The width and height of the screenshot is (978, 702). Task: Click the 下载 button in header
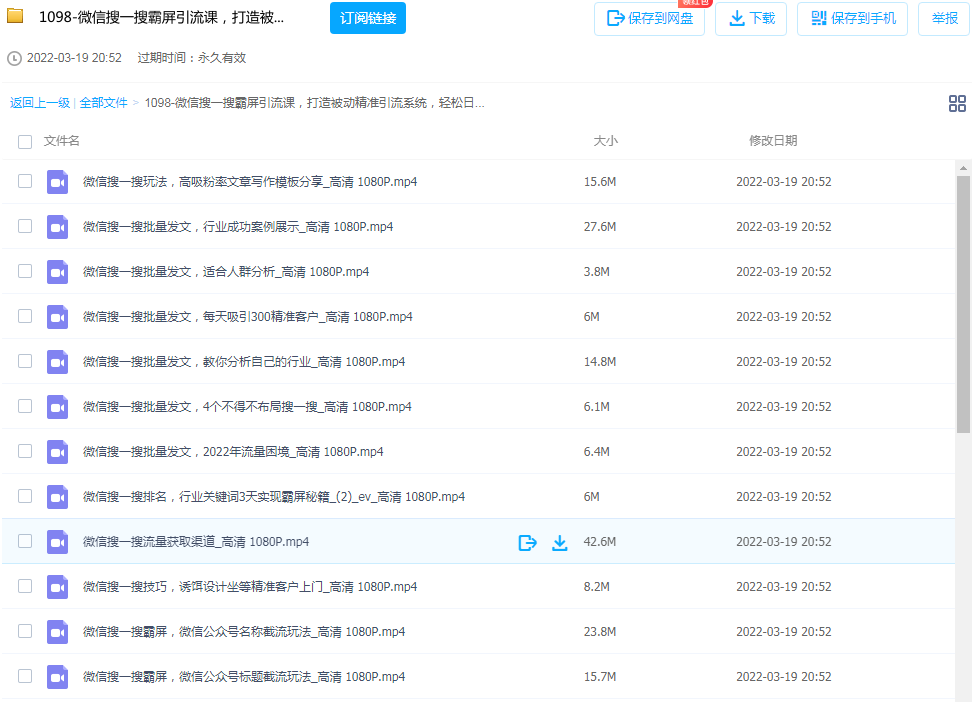coord(751,19)
